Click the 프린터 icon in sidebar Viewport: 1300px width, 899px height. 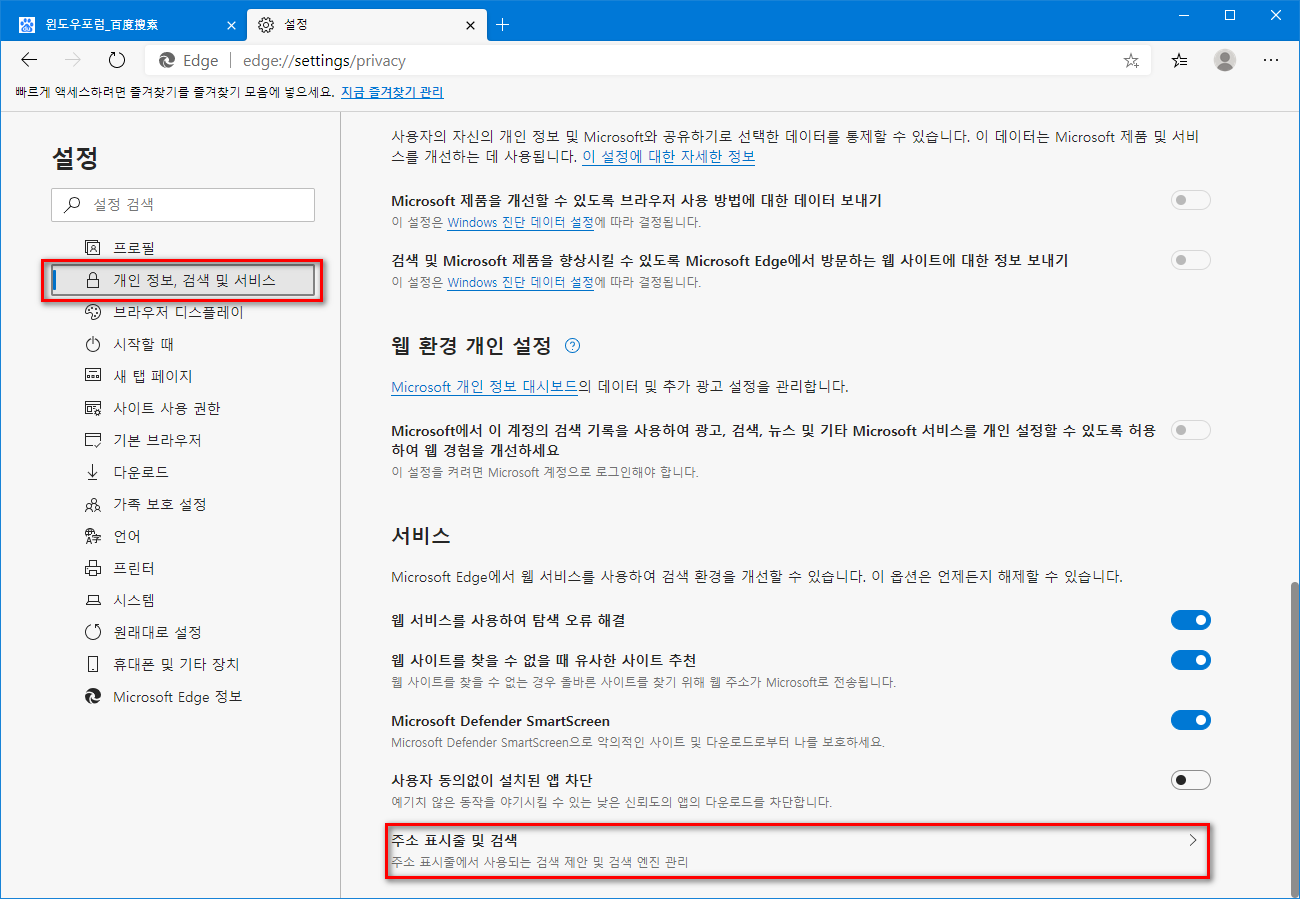point(93,568)
